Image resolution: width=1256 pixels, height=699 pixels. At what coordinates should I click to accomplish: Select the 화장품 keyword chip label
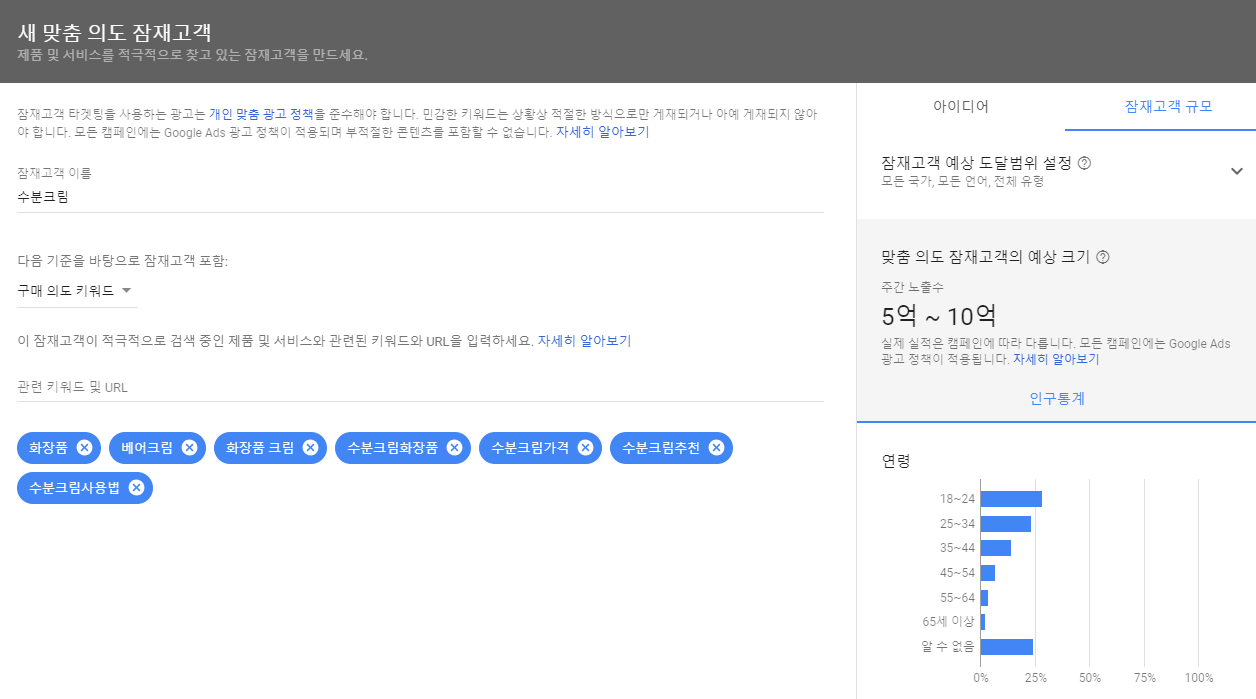point(47,448)
